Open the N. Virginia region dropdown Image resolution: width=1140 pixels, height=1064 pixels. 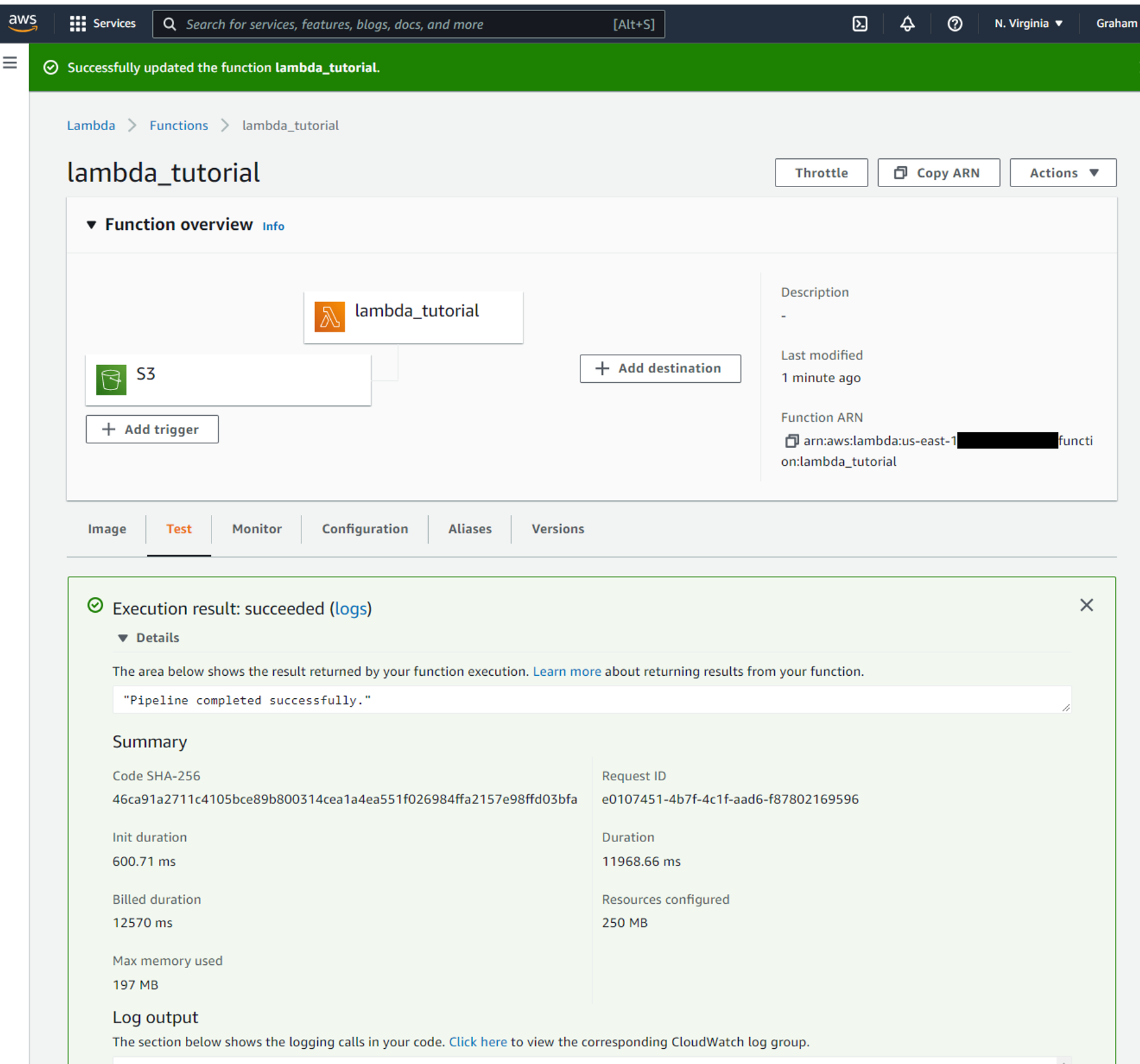coord(1028,24)
